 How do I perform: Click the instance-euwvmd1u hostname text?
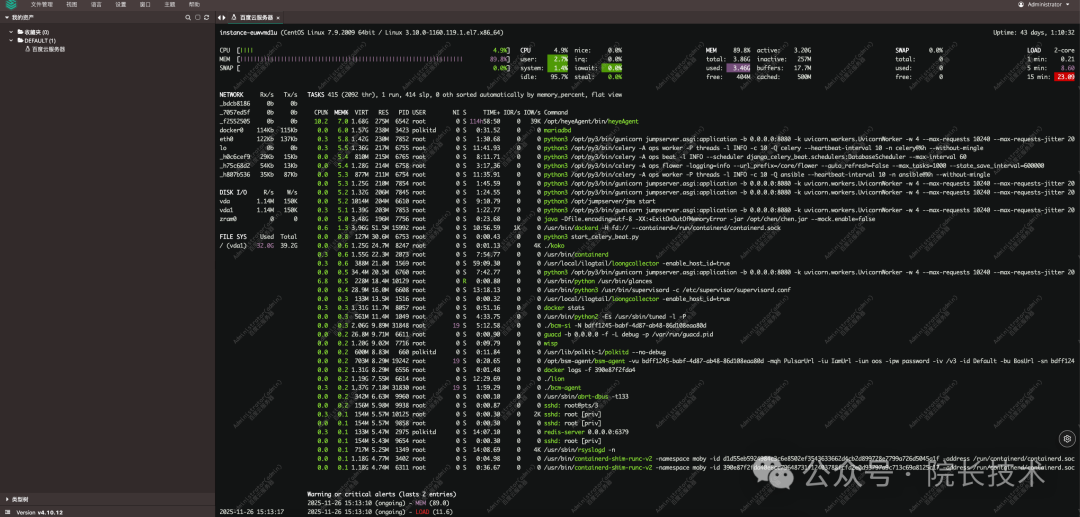[249, 32]
